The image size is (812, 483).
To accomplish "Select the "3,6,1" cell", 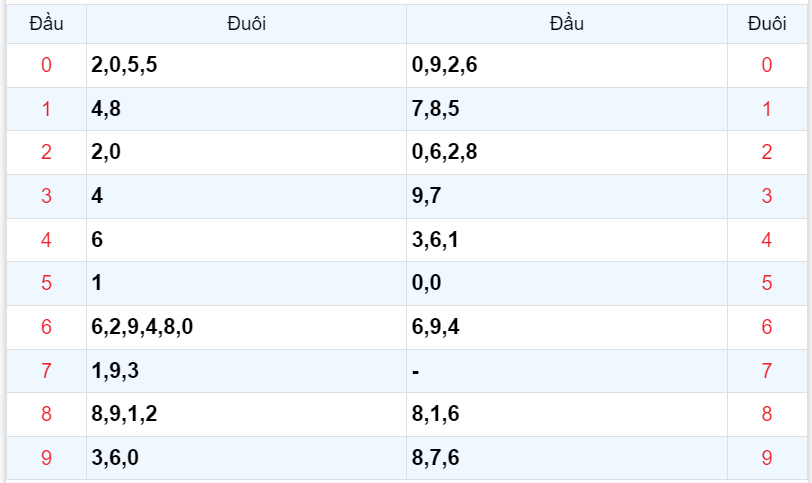I will coord(436,240).
